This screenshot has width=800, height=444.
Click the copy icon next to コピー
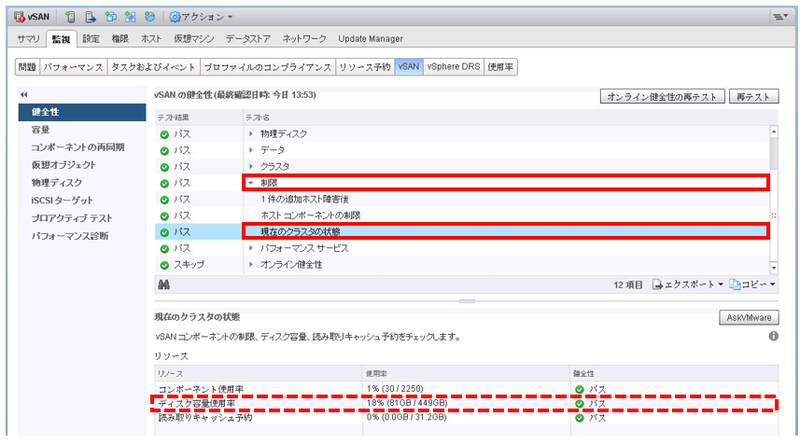coord(735,285)
